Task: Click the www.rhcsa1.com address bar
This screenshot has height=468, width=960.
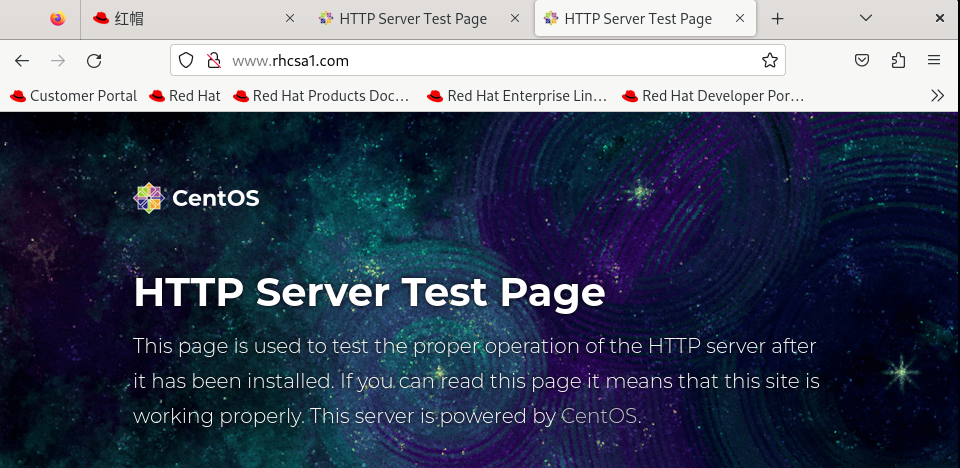Action: pos(478,60)
